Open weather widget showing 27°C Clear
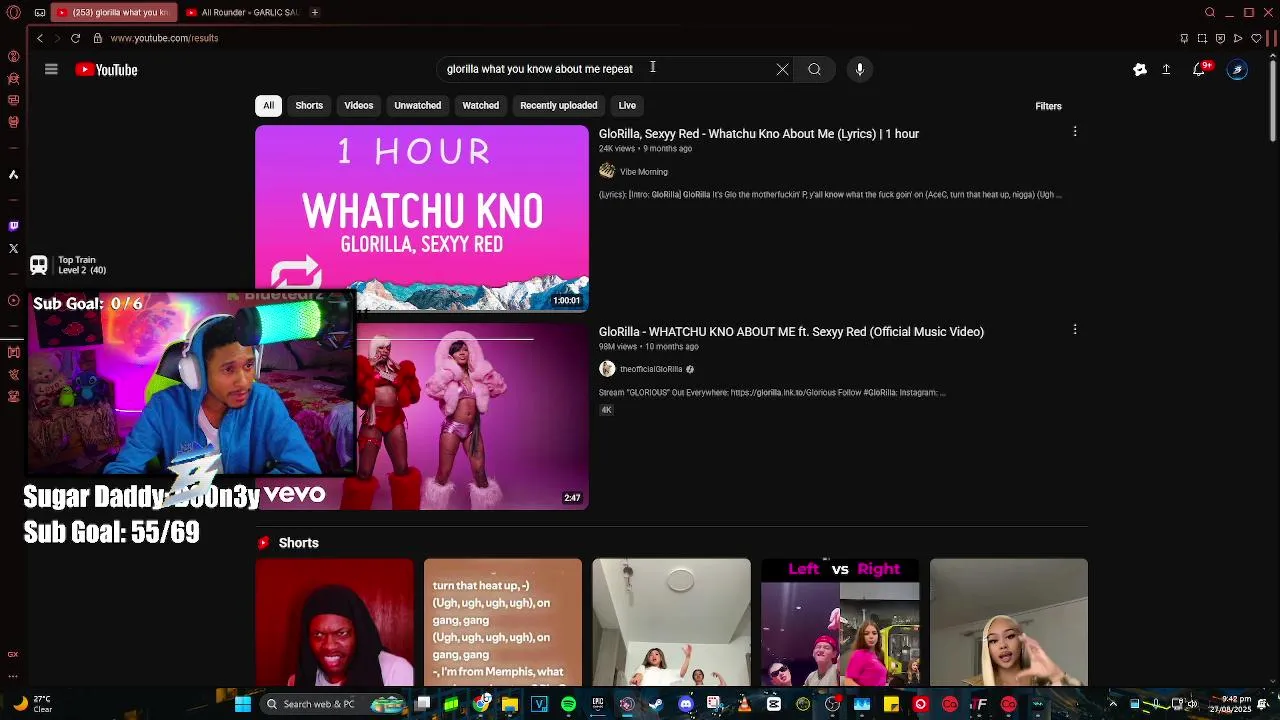This screenshot has width=1280, height=720. (32, 704)
